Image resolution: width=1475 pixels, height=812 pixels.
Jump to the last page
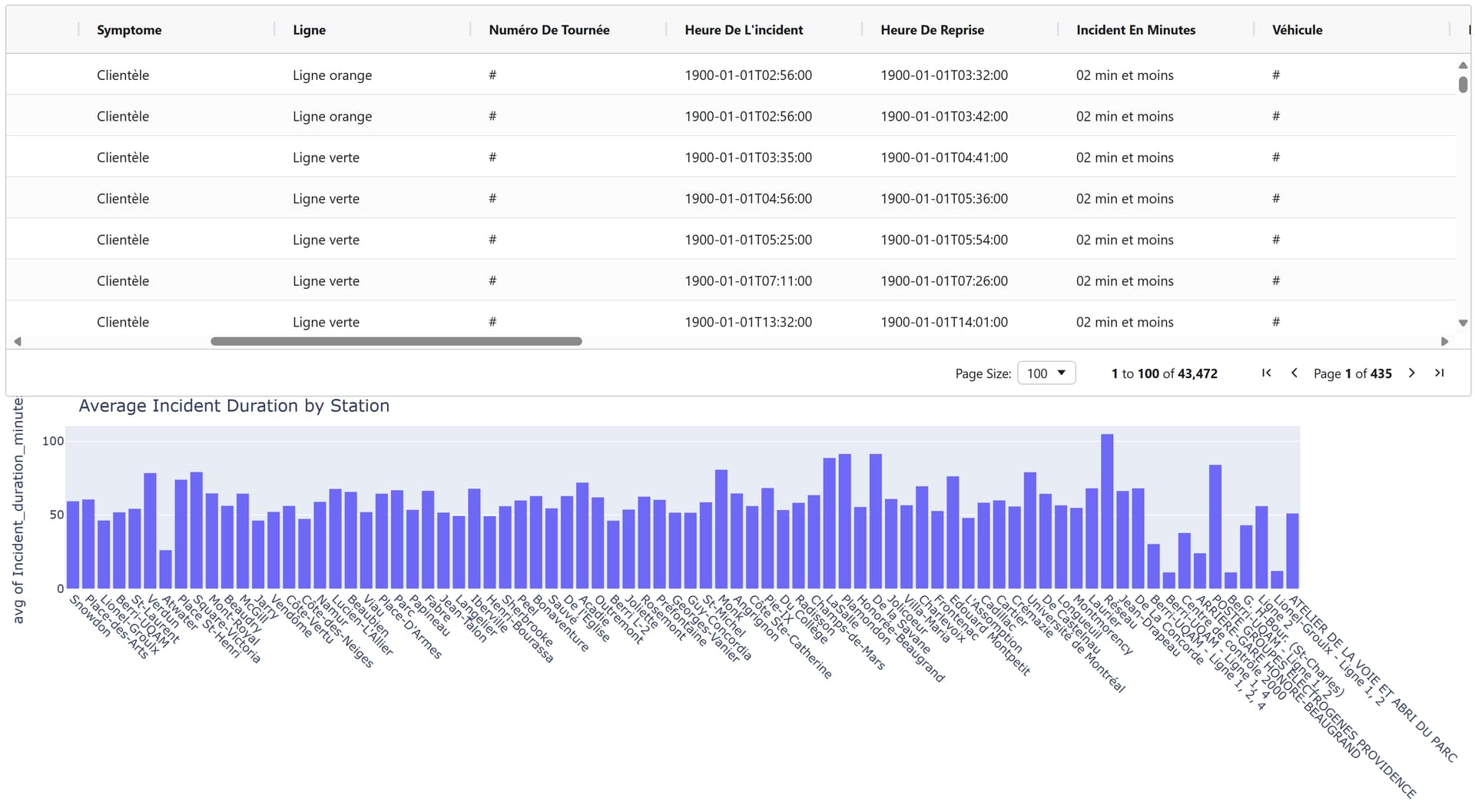pos(1440,373)
